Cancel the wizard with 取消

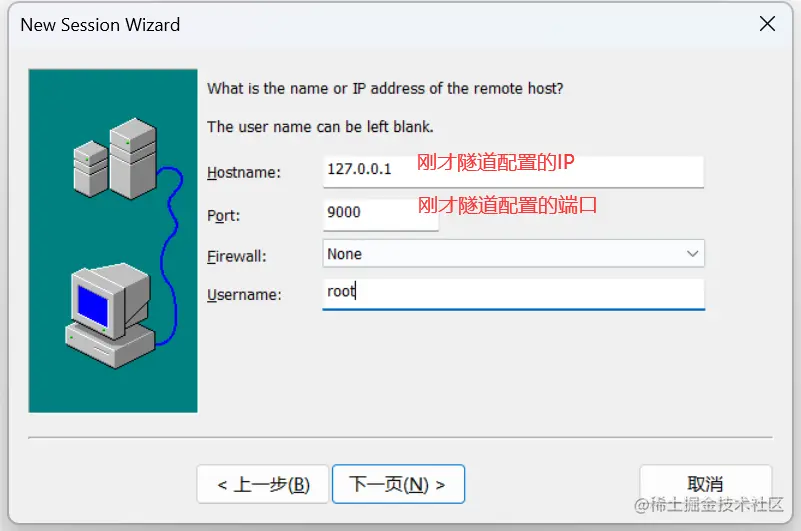click(x=705, y=483)
